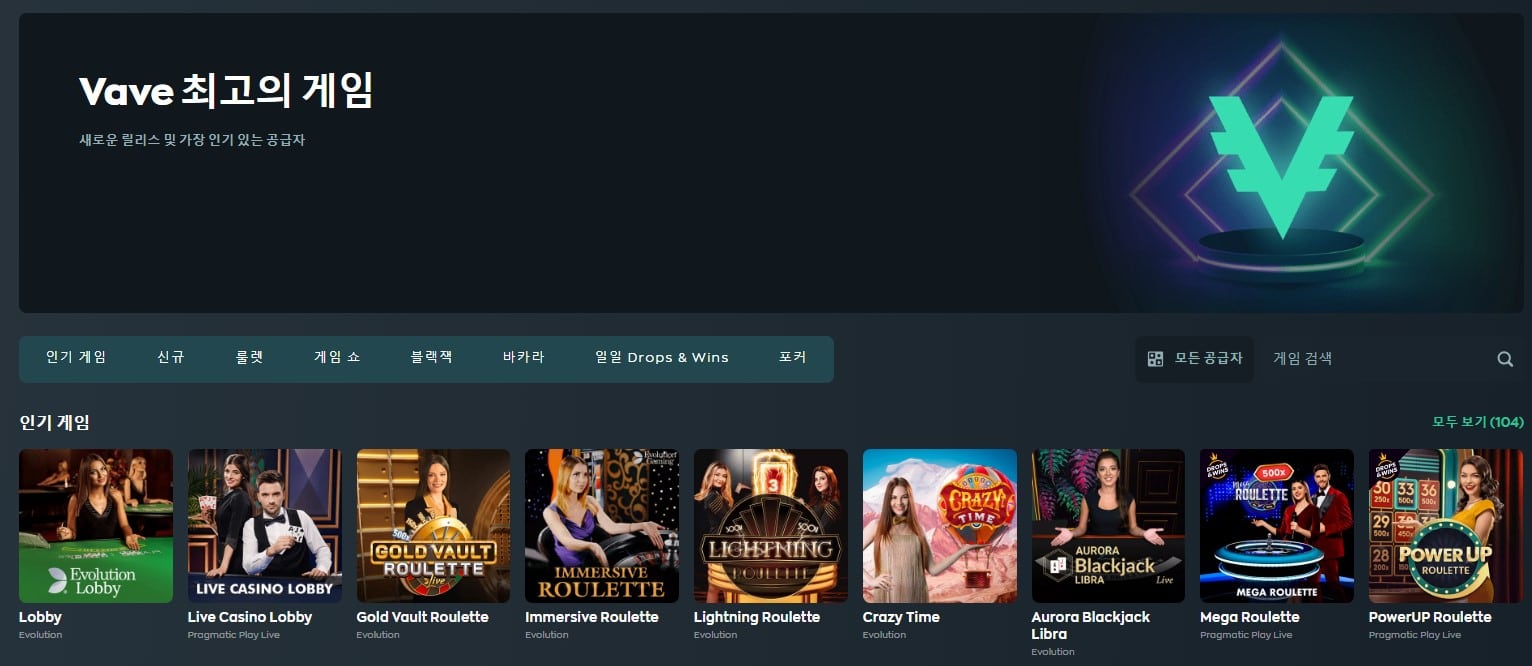
Task: Click Evolution label under Gold Vault Roulette
Action: pyautogui.click(x=378, y=635)
